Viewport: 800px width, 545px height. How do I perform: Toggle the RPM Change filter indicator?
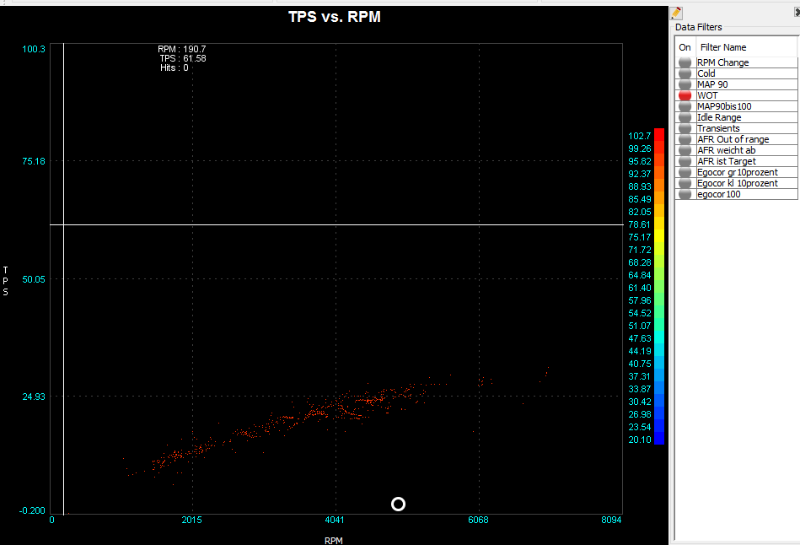(685, 63)
